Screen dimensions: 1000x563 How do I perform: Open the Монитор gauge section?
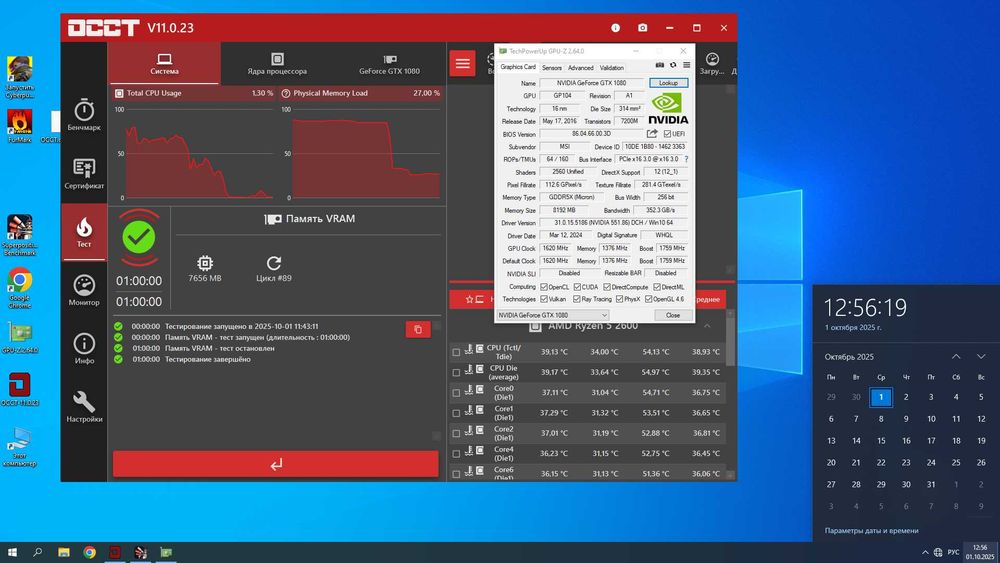pyautogui.click(x=84, y=291)
